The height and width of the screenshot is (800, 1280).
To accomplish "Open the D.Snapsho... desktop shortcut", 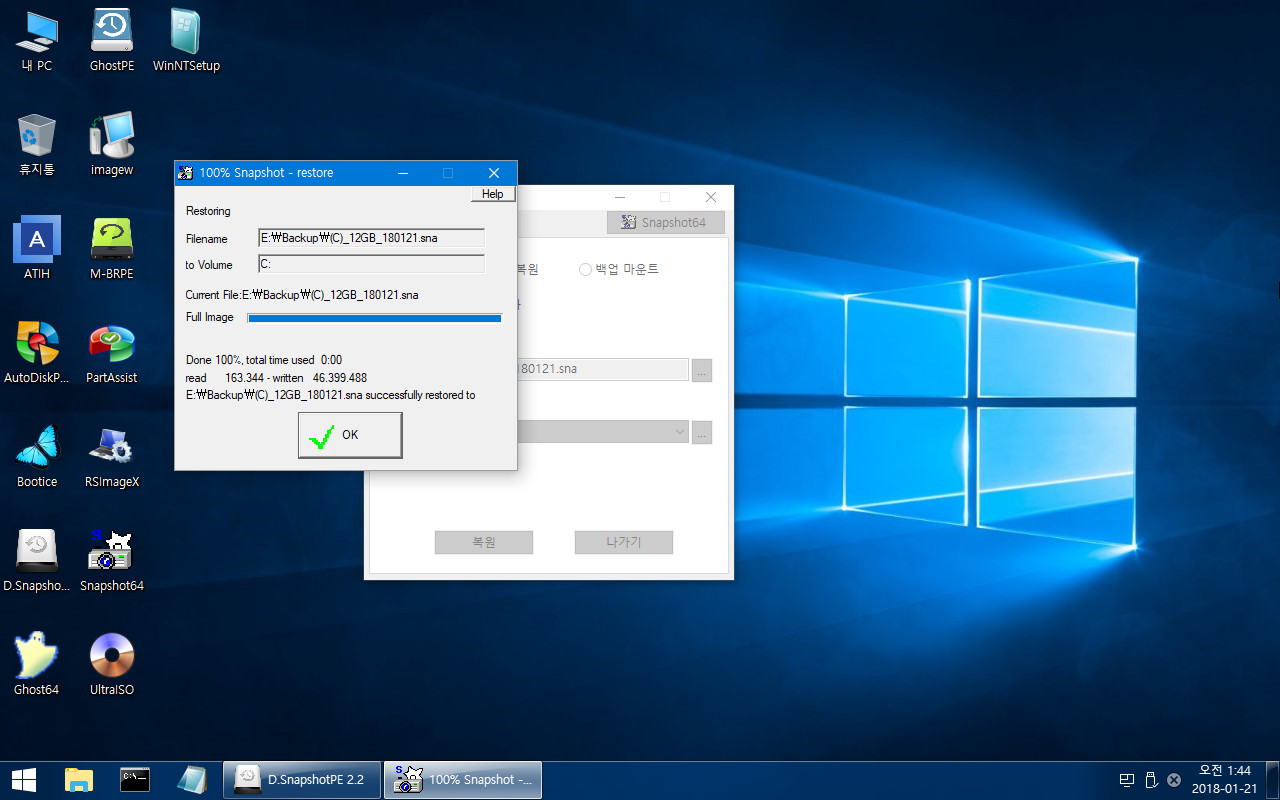I will [37, 561].
